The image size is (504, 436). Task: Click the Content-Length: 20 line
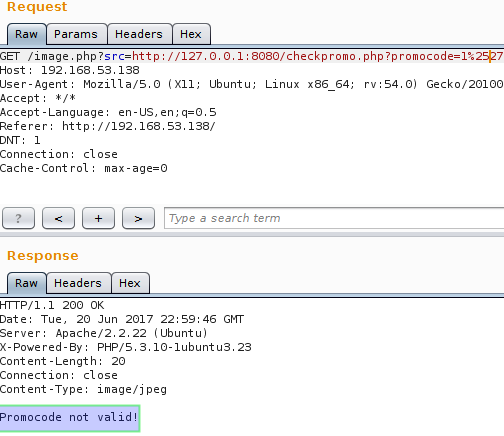tap(63, 361)
